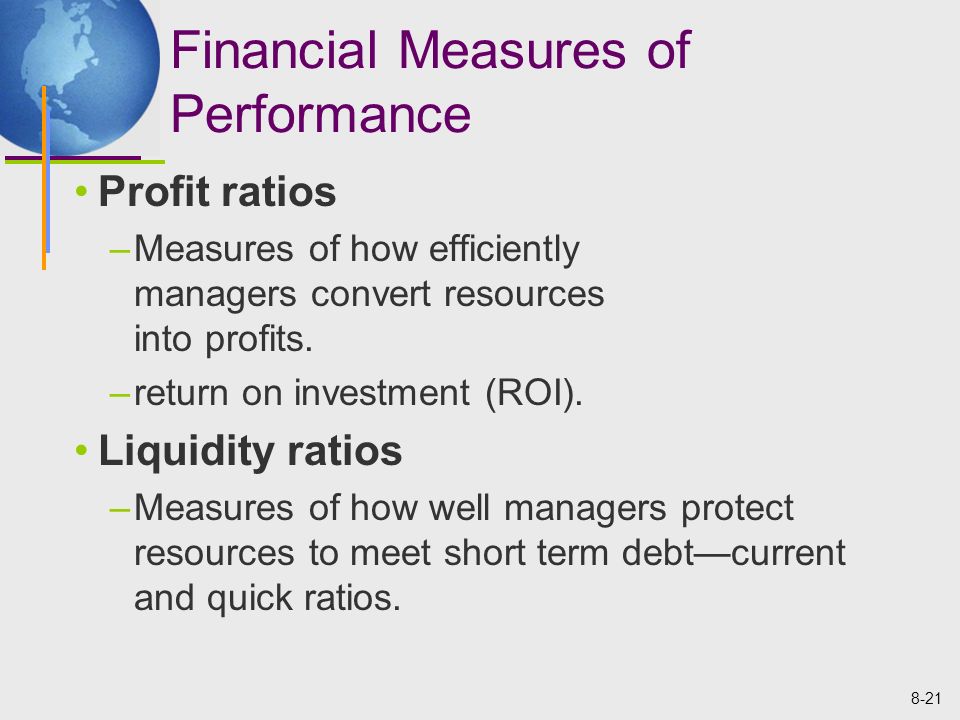Click the vertical orange line decoration
The image size is (960, 720).
click(44, 178)
